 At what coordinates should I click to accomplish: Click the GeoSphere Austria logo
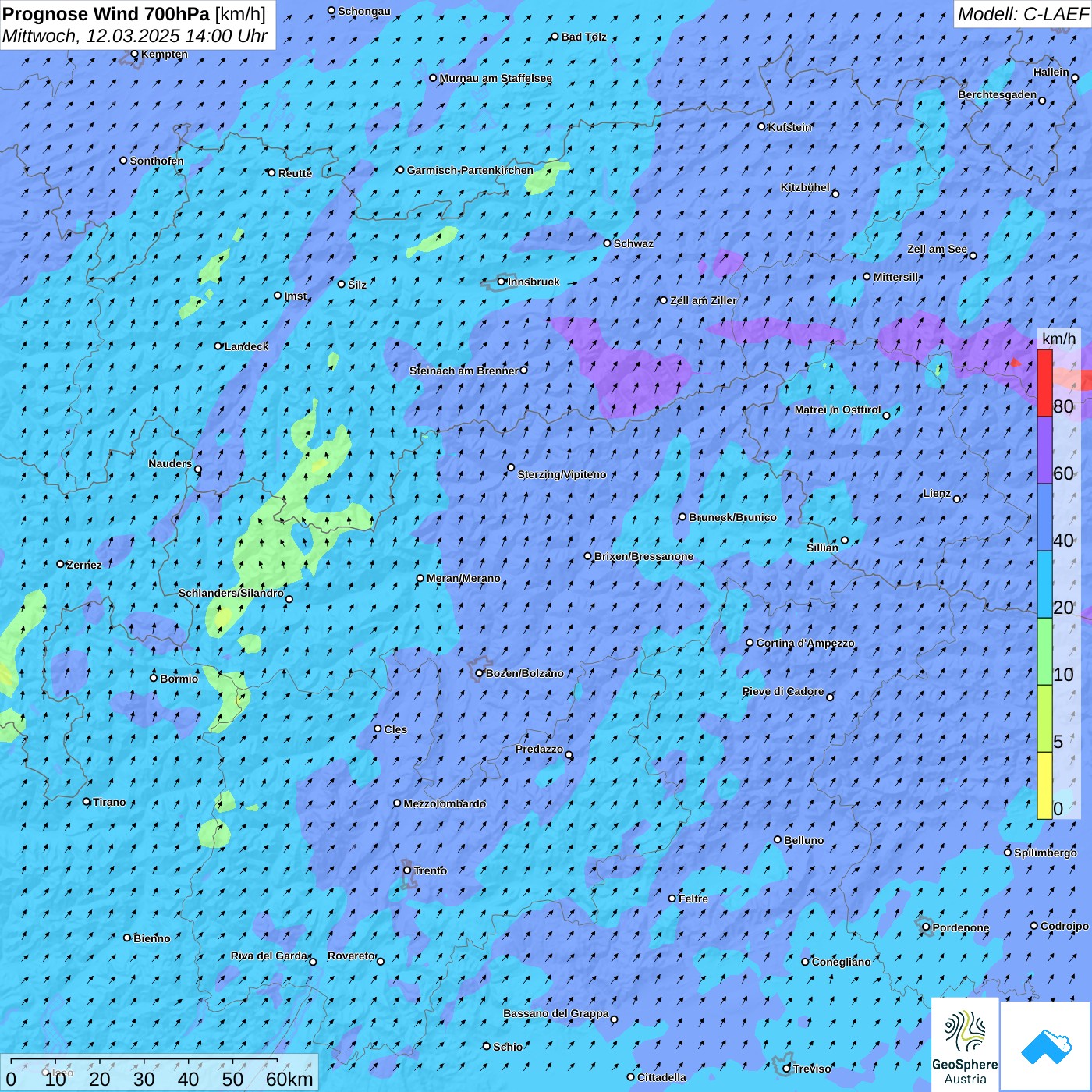[965, 1044]
